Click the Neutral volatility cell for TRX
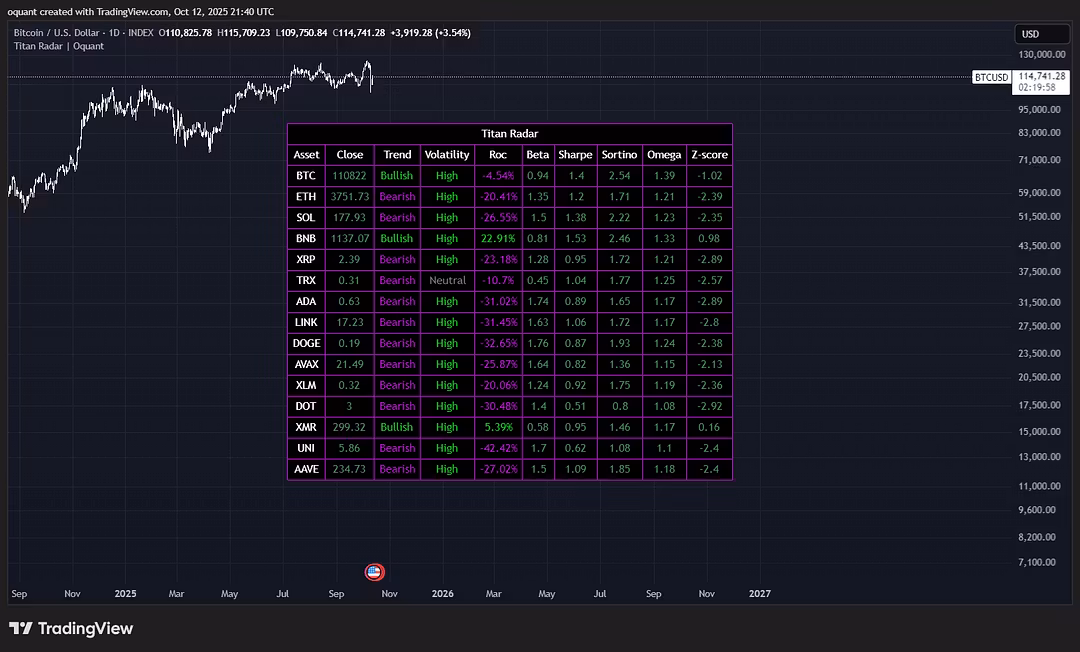 click(447, 281)
